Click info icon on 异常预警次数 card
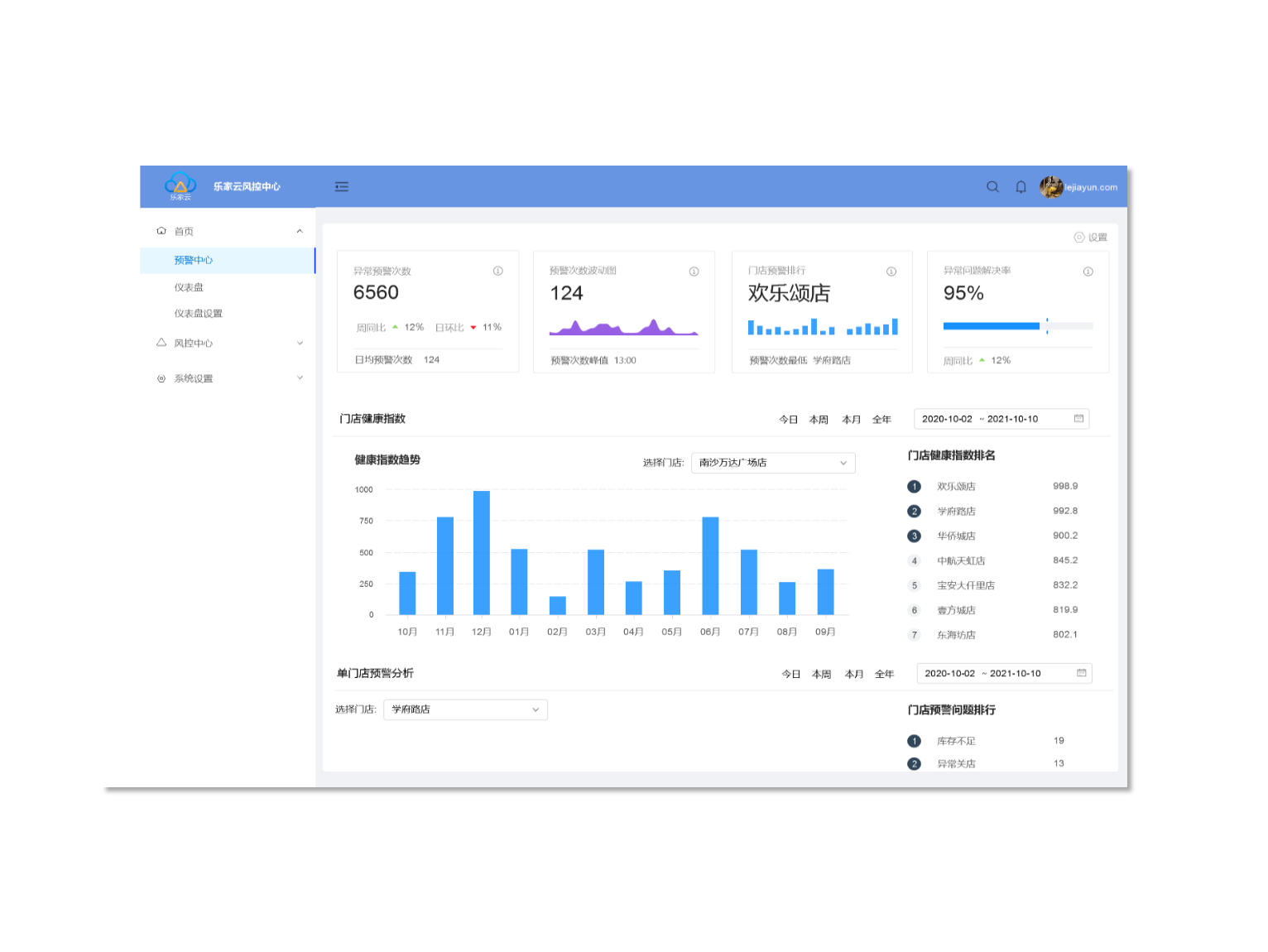This screenshot has width=1268, height=952. (x=498, y=271)
